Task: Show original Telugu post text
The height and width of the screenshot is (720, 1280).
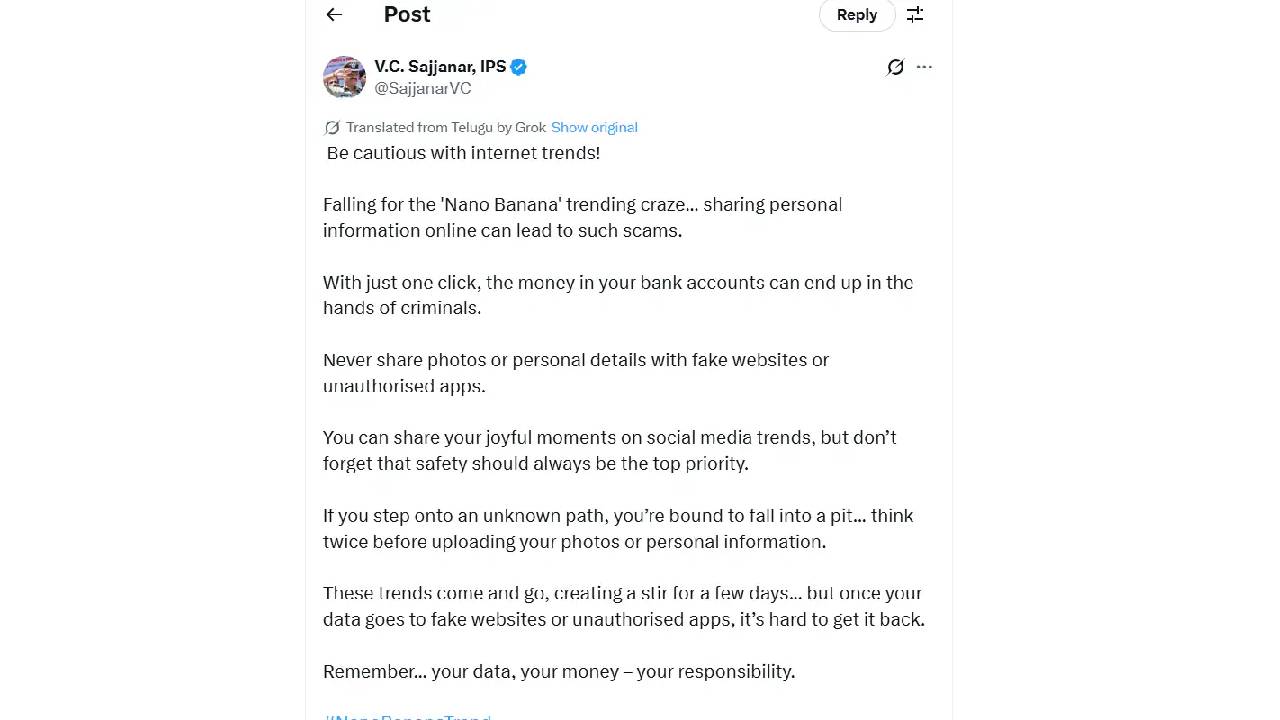Action: coord(594,127)
